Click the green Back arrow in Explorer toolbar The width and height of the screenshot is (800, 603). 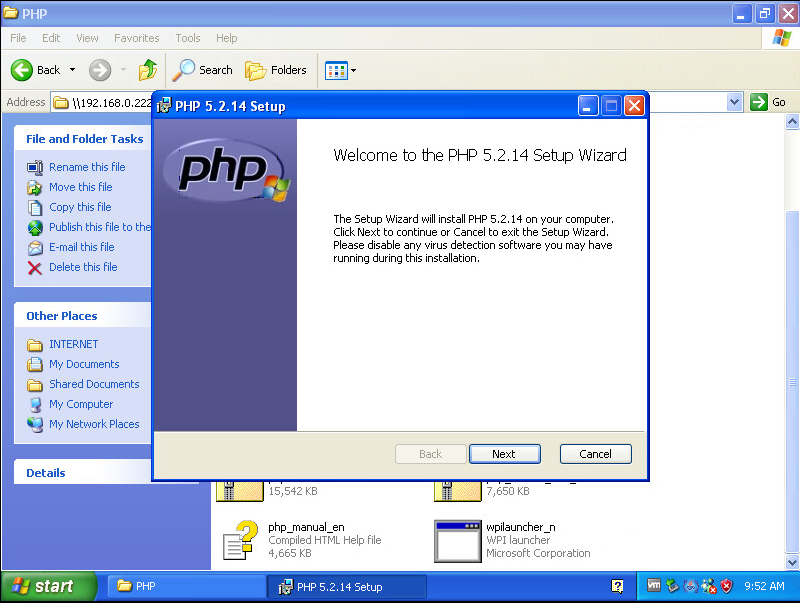click(22, 70)
